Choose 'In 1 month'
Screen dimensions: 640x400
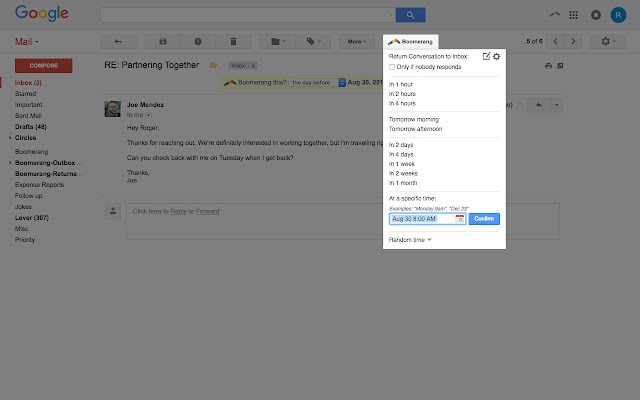click(x=403, y=183)
